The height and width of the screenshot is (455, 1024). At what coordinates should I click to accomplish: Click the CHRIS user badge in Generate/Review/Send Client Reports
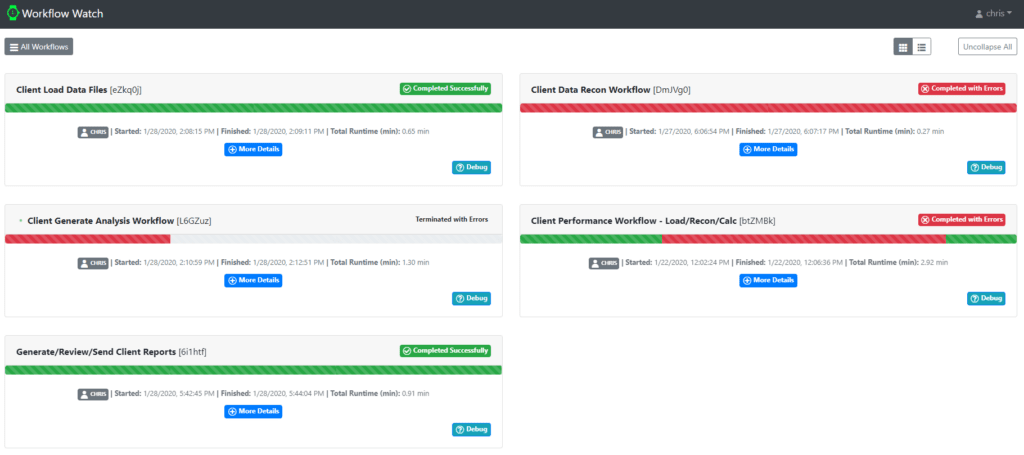point(93,393)
